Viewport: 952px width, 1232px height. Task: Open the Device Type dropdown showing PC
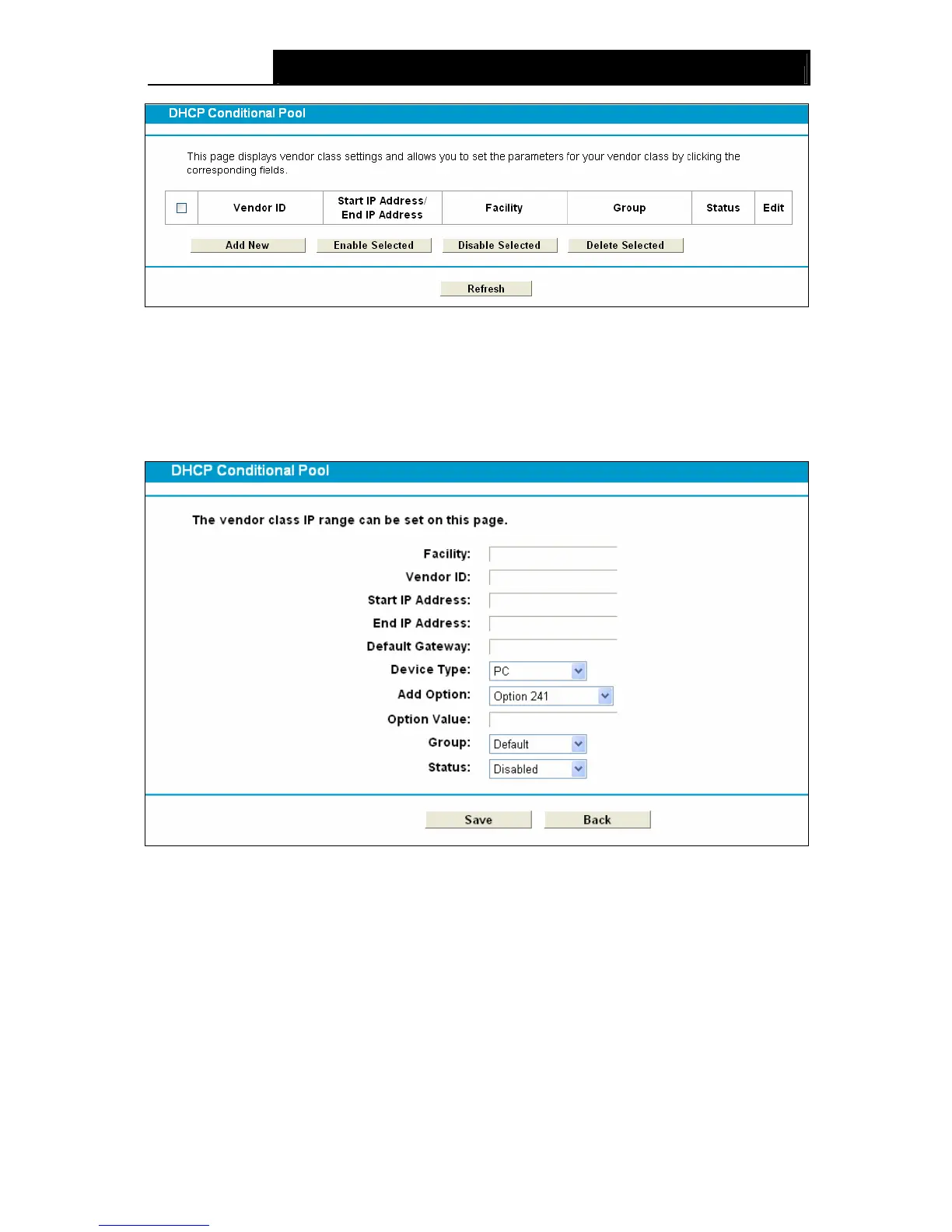click(x=537, y=671)
